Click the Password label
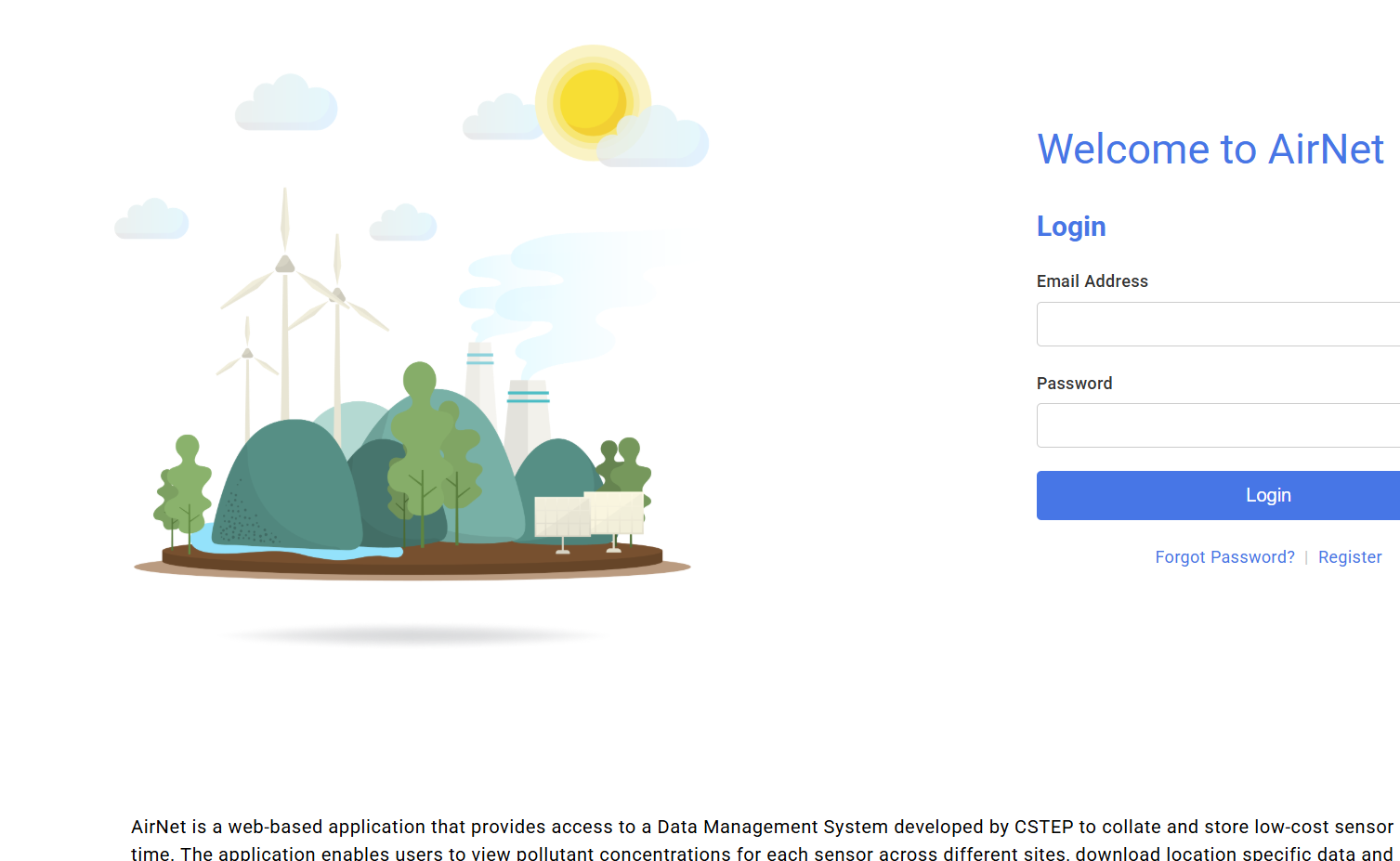 point(1074,383)
